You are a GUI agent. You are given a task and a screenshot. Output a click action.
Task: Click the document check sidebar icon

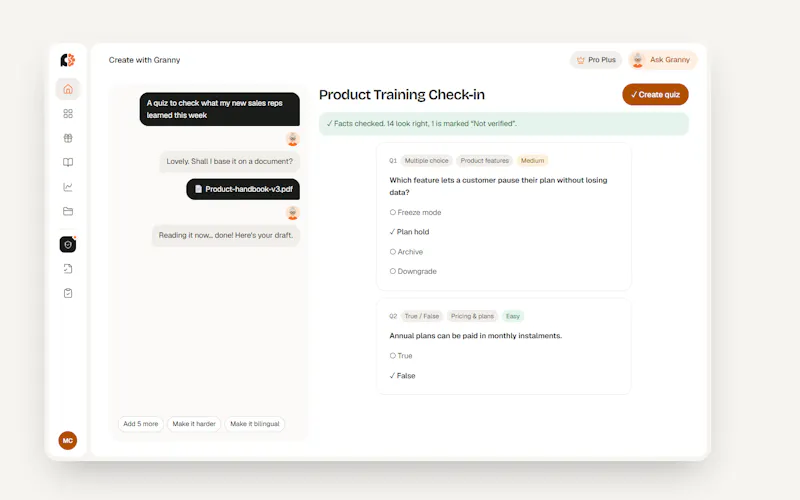(68, 269)
